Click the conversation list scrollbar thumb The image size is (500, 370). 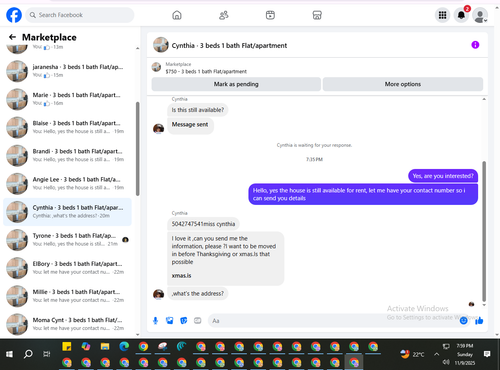click(138, 149)
